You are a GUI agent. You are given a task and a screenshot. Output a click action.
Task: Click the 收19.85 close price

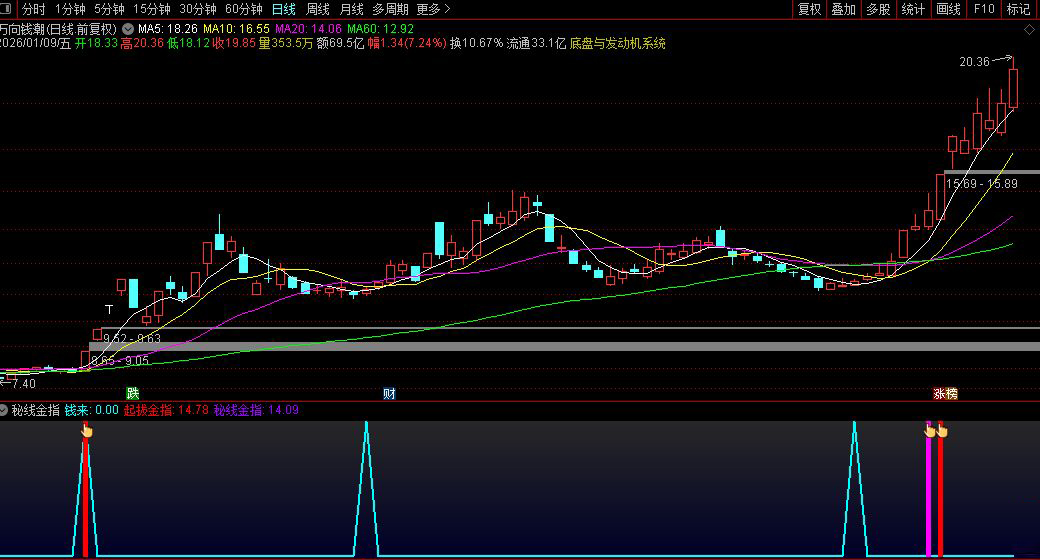(x=234, y=44)
